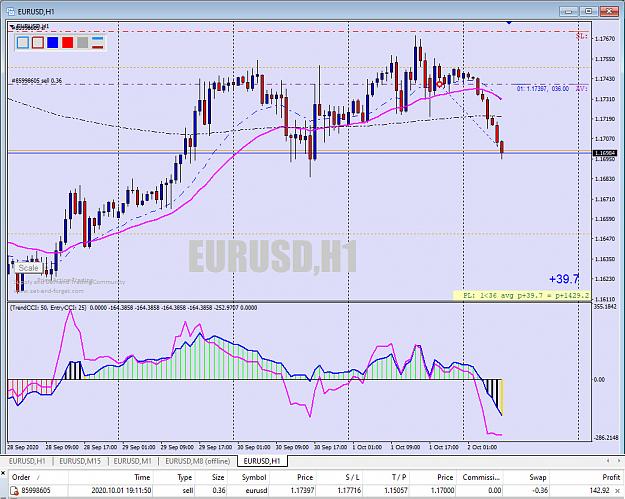Click the blue and red lines icon
This screenshot has height=499, width=625.
(x=98, y=43)
